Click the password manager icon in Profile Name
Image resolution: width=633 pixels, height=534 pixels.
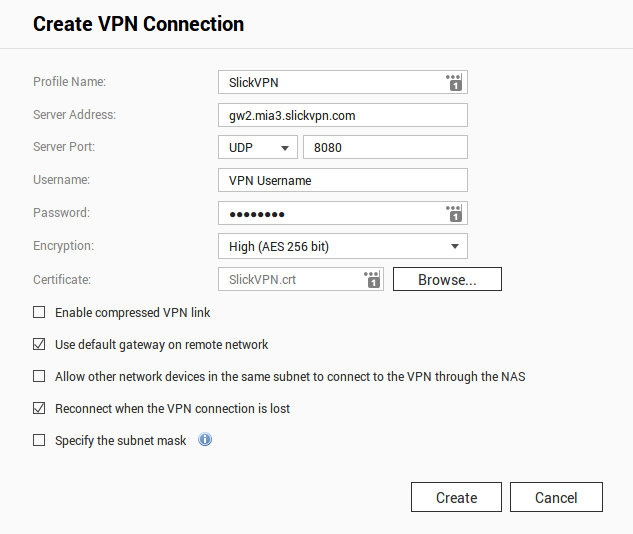(455, 82)
